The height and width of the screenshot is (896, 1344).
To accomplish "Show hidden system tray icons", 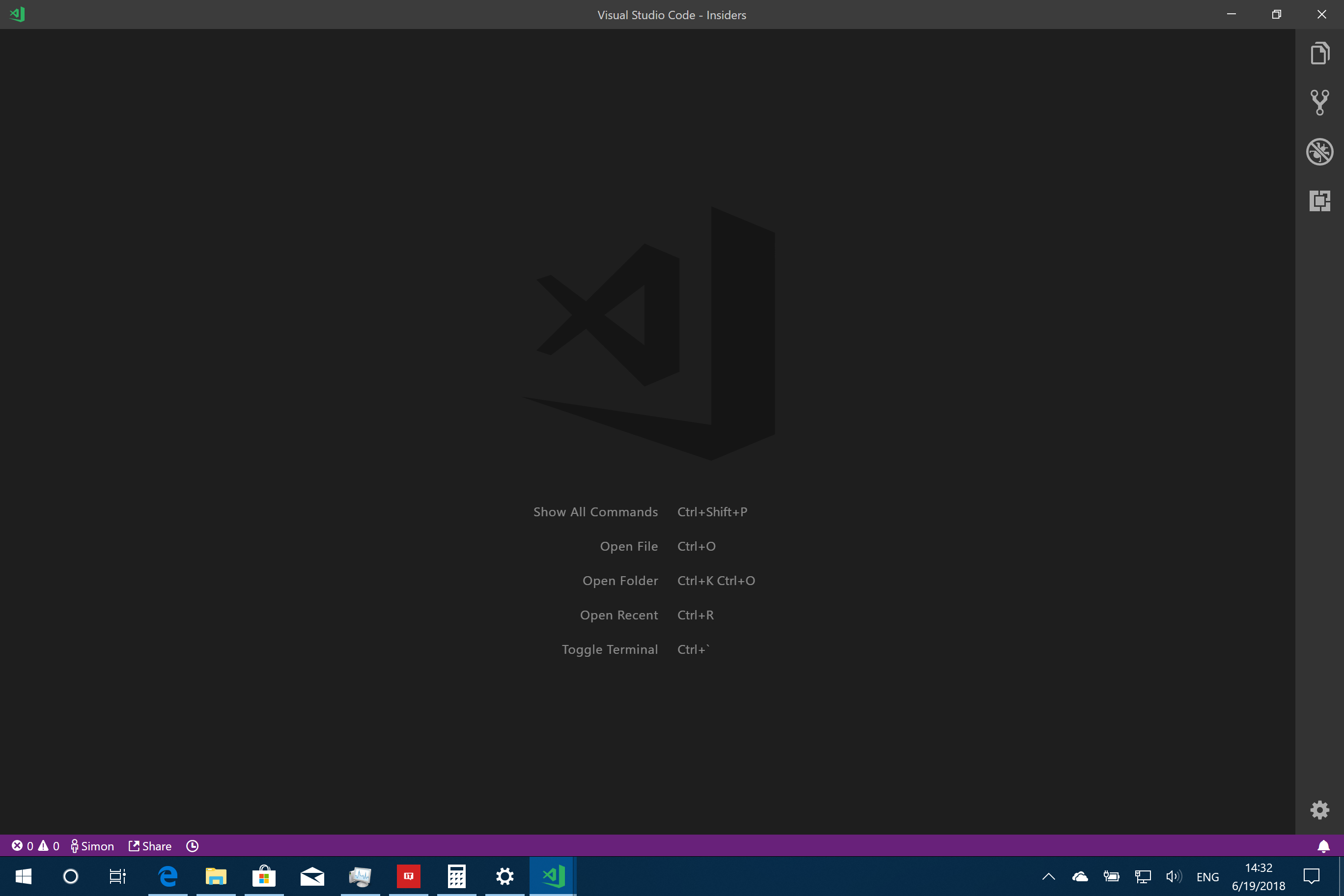I will click(x=1049, y=876).
